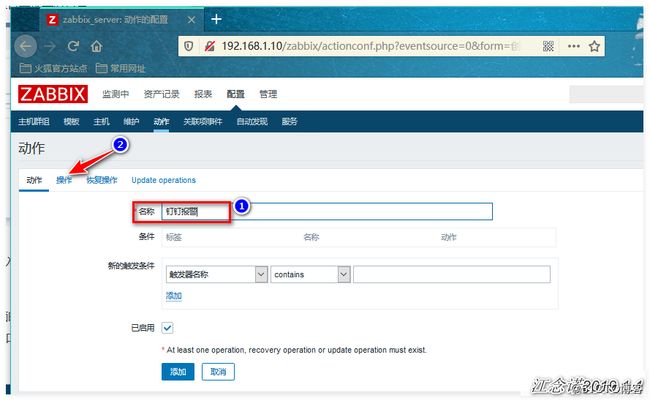The width and height of the screenshot is (650, 401).
Task: Click the 动作 column header in conditions
Action: click(x=449, y=237)
